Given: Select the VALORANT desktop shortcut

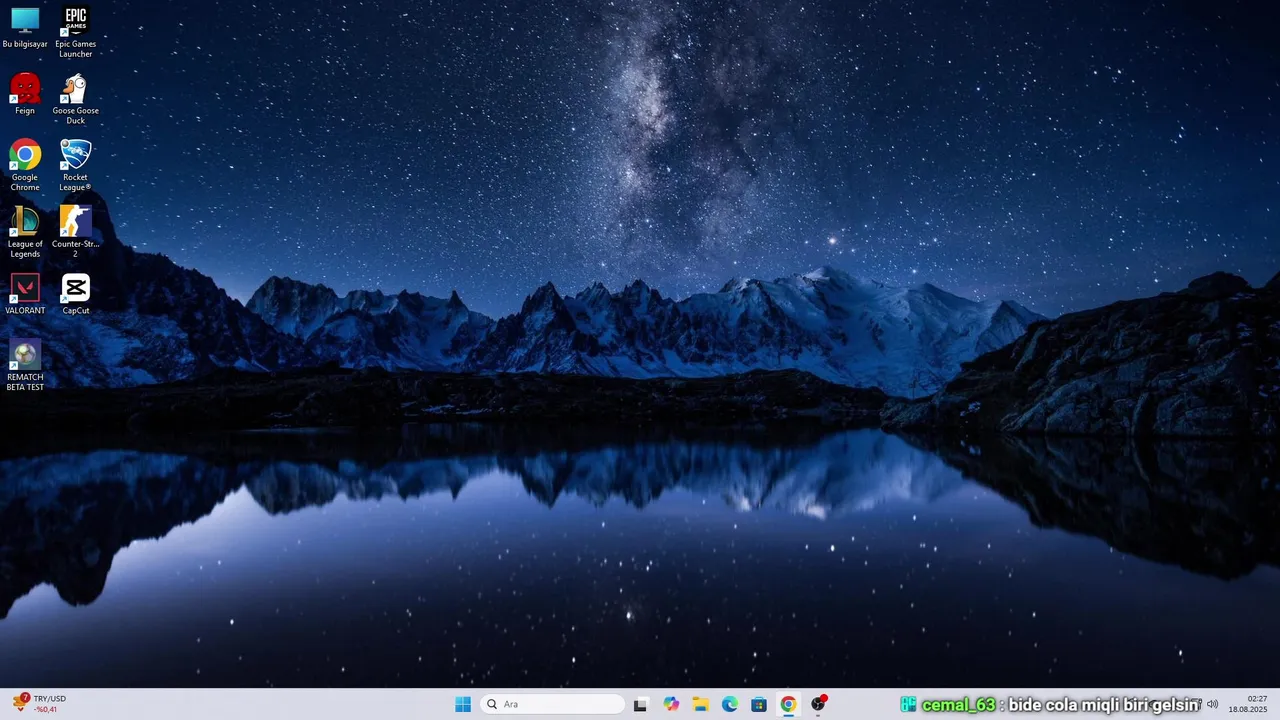Looking at the screenshot, I should pyautogui.click(x=25, y=294).
